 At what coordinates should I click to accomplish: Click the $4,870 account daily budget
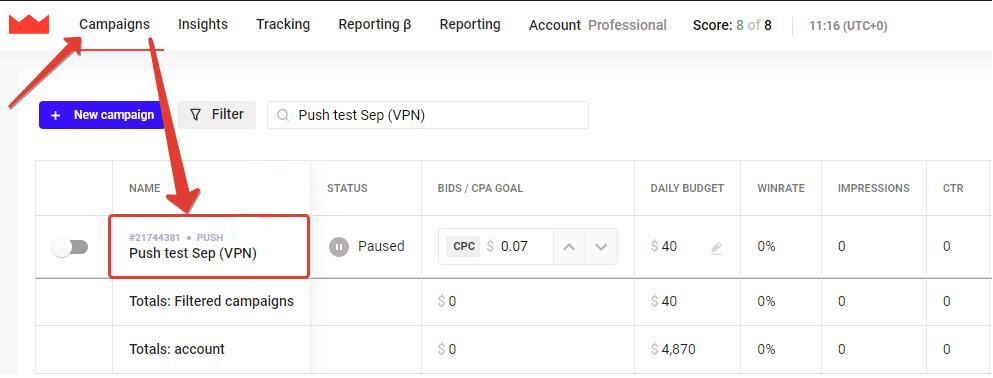pyautogui.click(x=673, y=349)
